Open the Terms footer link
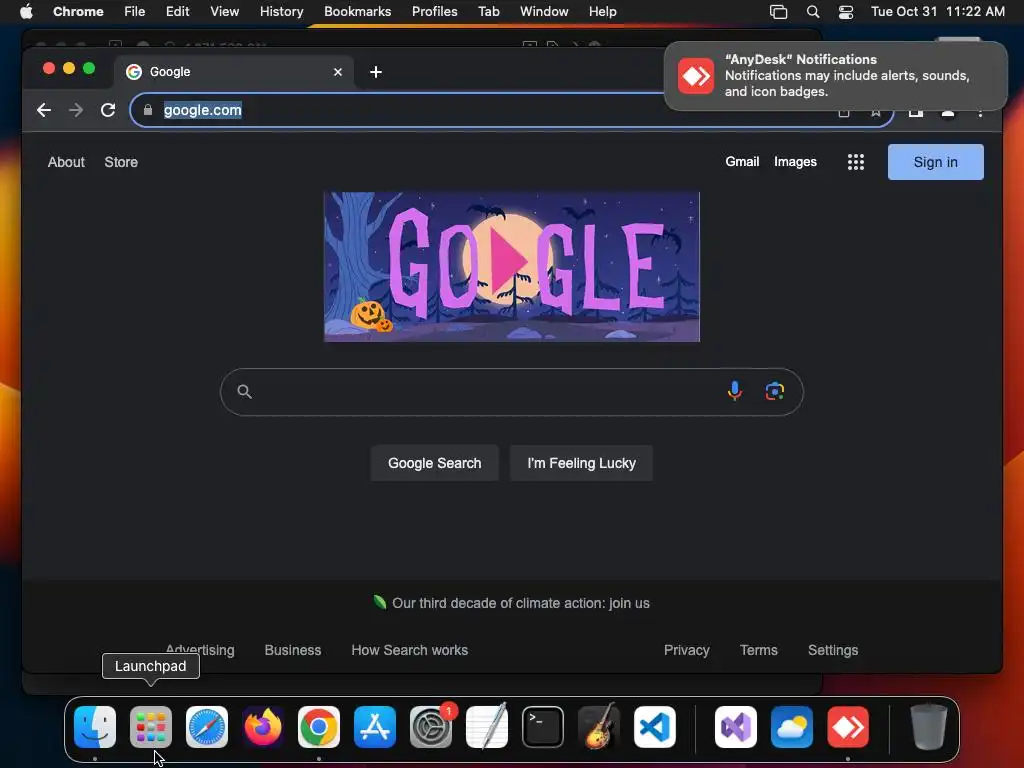 point(758,650)
